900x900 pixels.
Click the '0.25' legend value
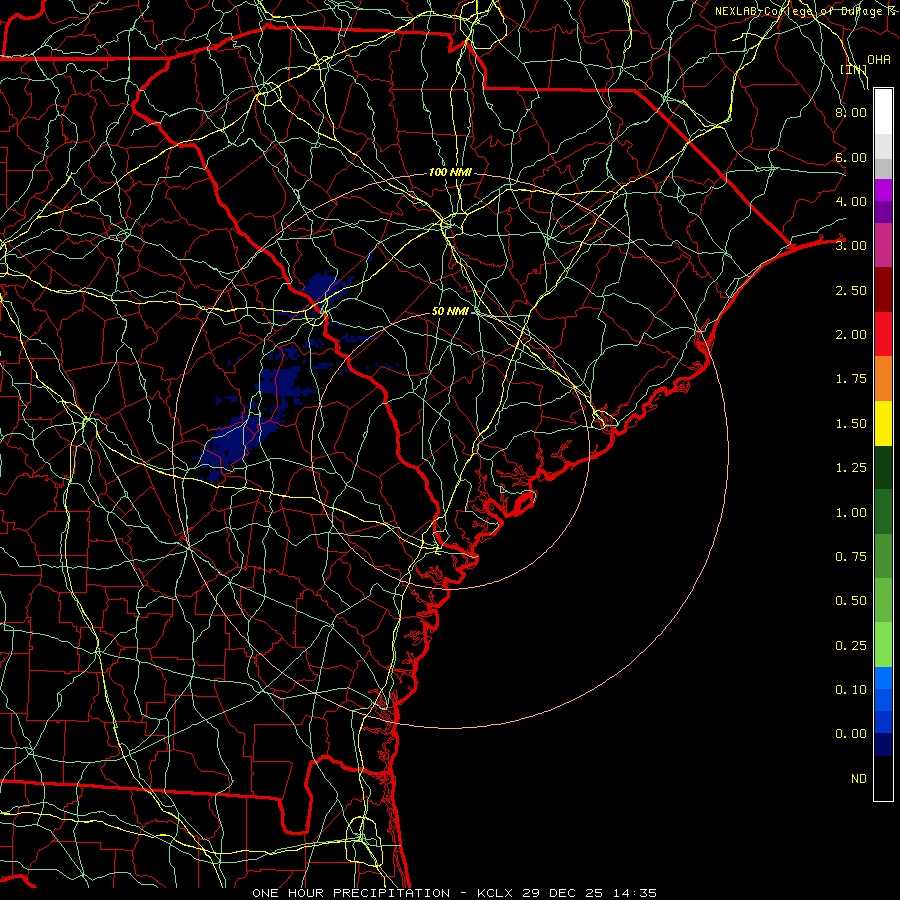pyautogui.click(x=851, y=646)
